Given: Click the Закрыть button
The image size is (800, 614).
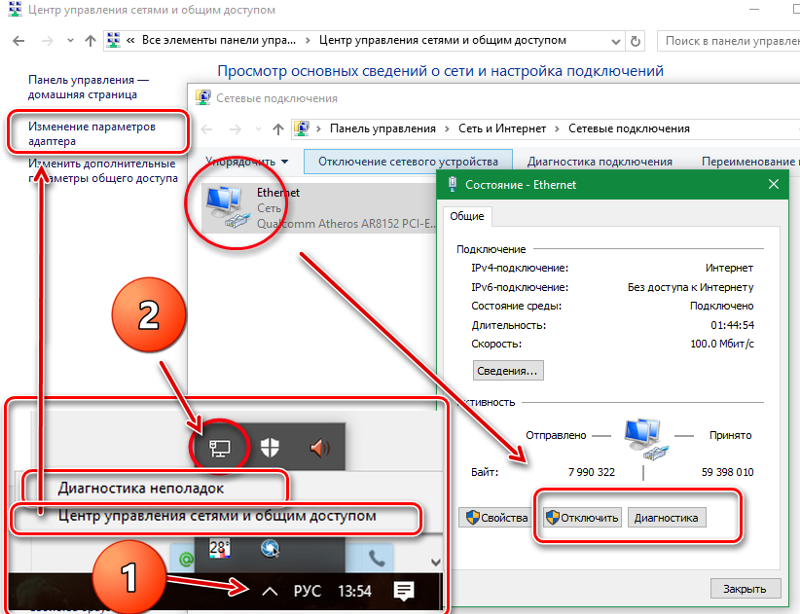Looking at the screenshot, I should tap(745, 589).
